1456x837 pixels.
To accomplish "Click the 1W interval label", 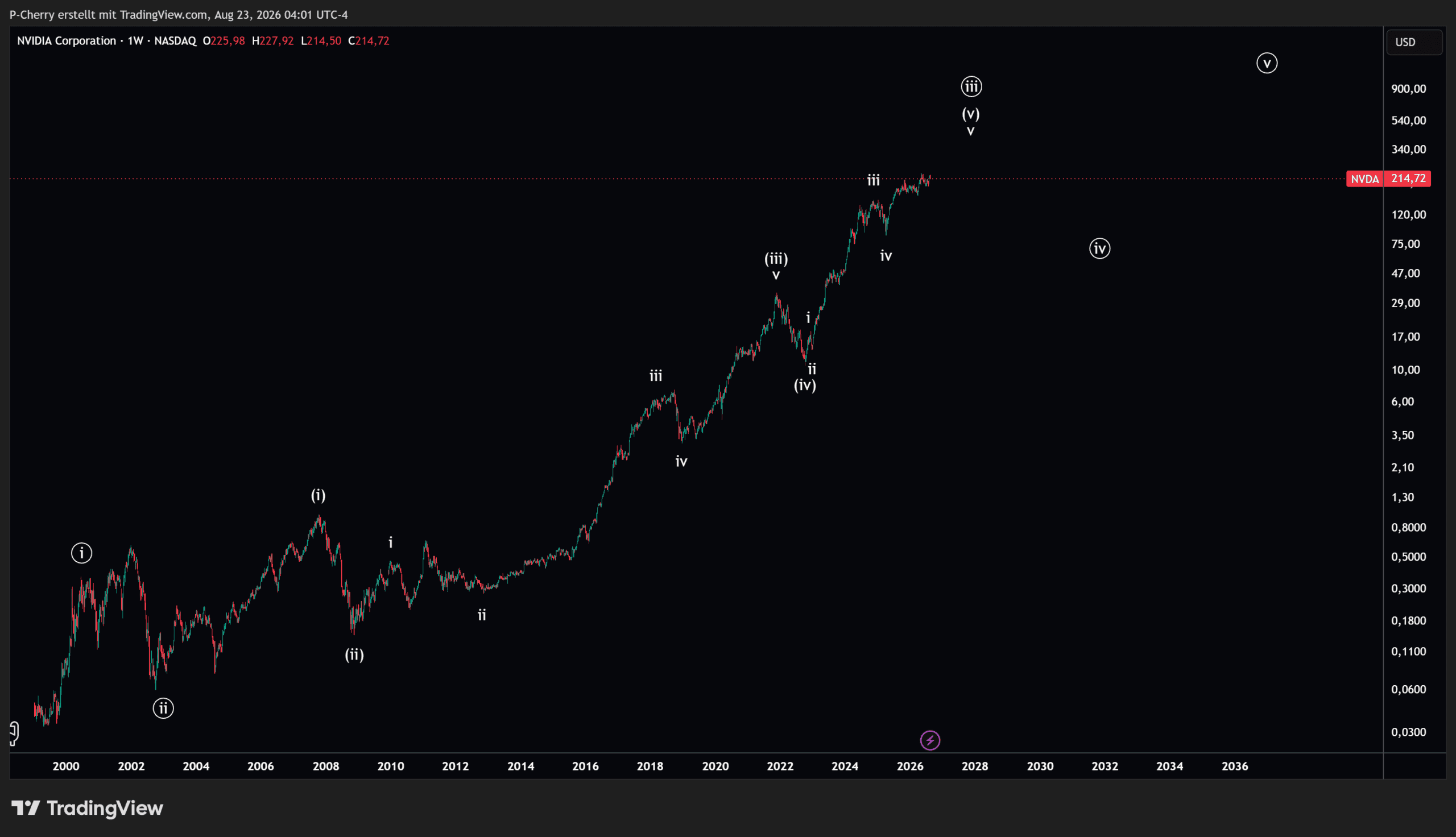I will pos(135,41).
